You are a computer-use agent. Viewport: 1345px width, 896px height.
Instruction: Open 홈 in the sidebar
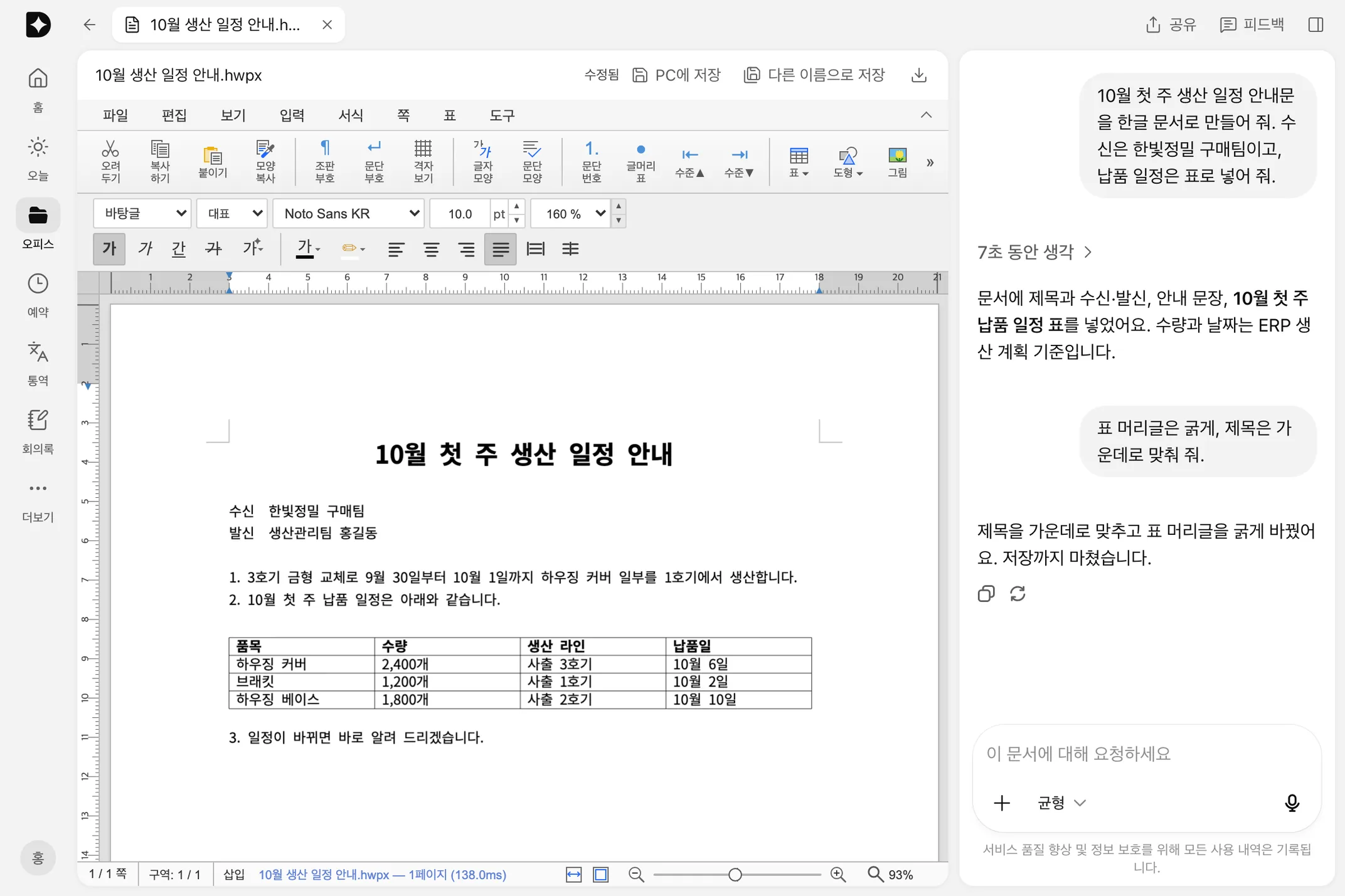tap(38, 90)
